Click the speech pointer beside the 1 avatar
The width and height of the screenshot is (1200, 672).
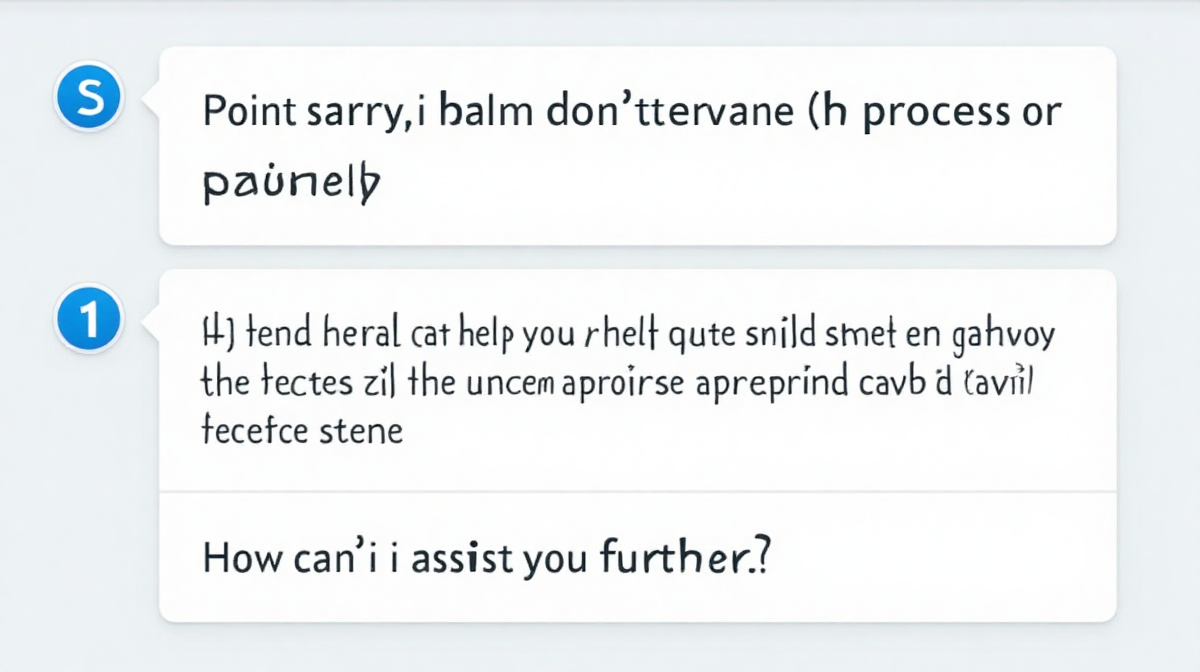click(151, 321)
